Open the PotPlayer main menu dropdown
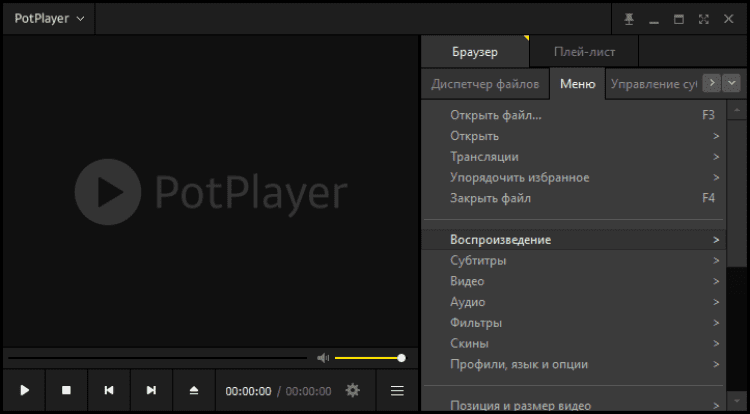Image resolution: width=750 pixels, height=414 pixels. 49,19
